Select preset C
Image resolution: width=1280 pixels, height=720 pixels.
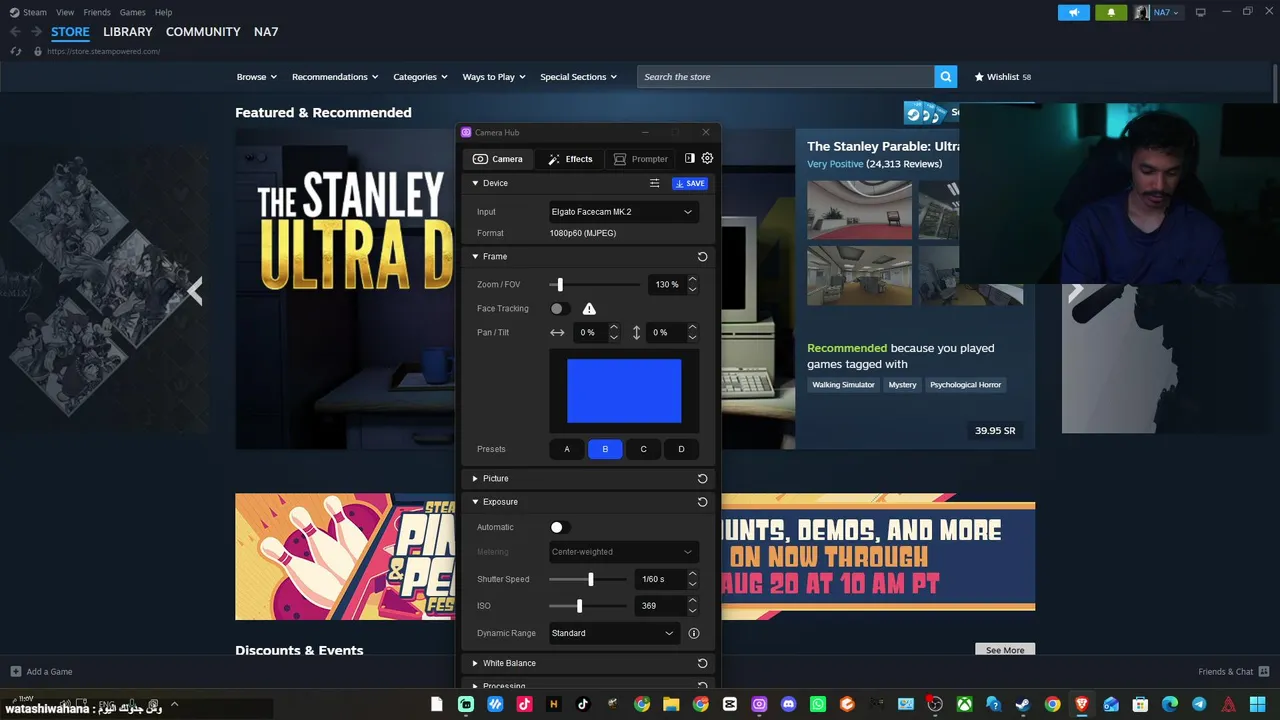point(643,449)
